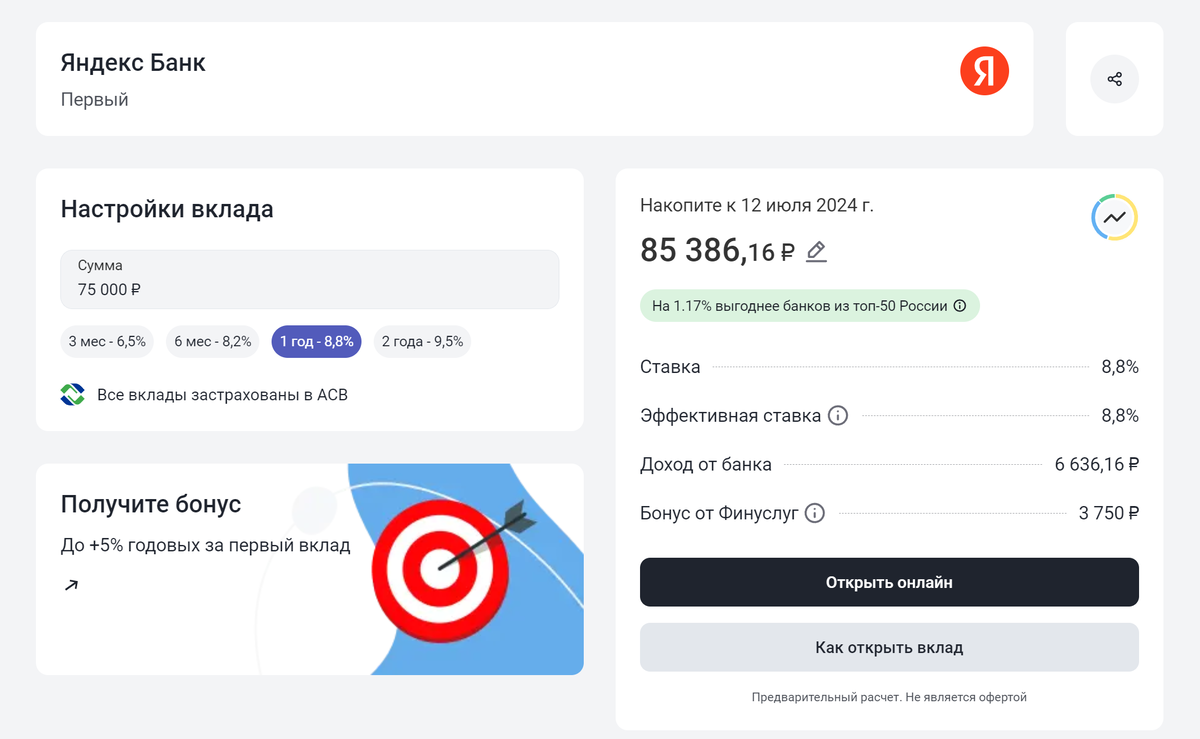
Task: Open the bonus arrow link icon
Action: [x=71, y=585]
